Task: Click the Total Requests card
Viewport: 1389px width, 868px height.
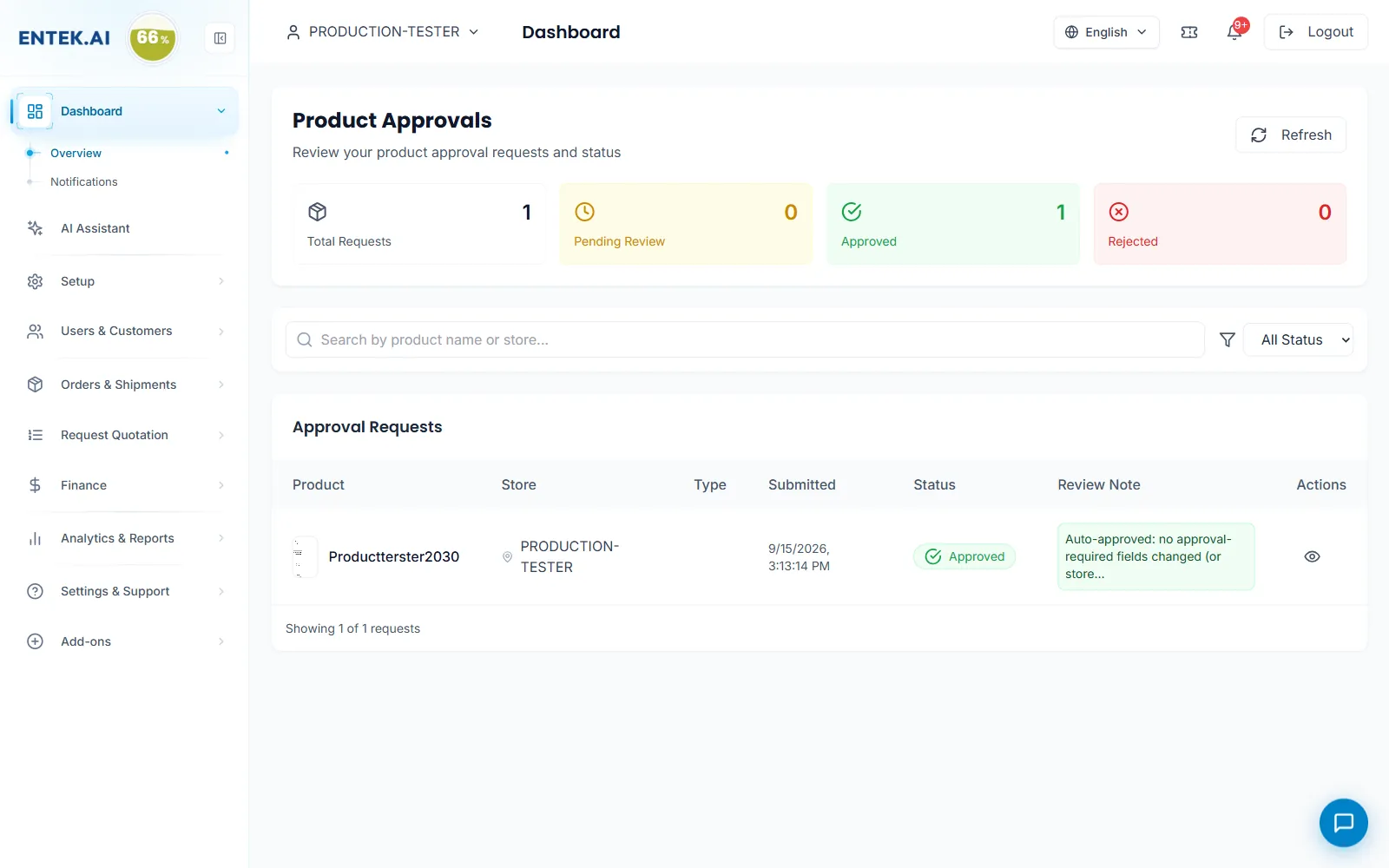Action: tap(419, 224)
